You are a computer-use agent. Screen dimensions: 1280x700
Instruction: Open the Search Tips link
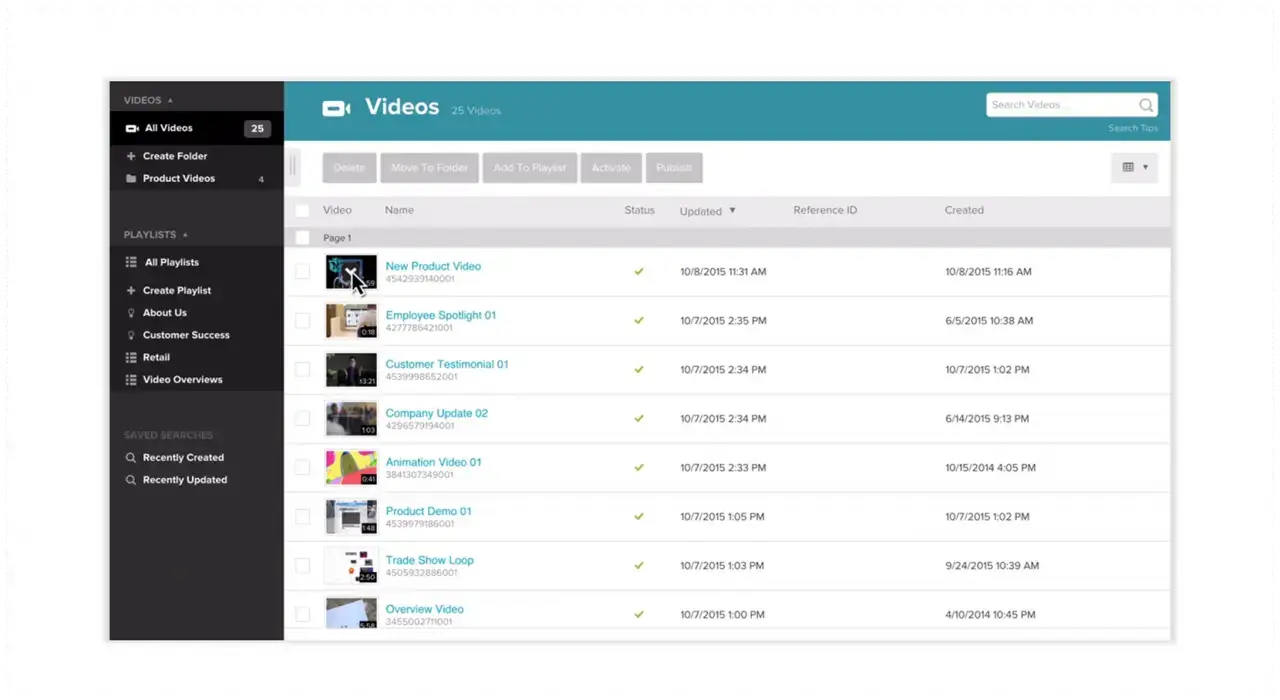(1132, 128)
